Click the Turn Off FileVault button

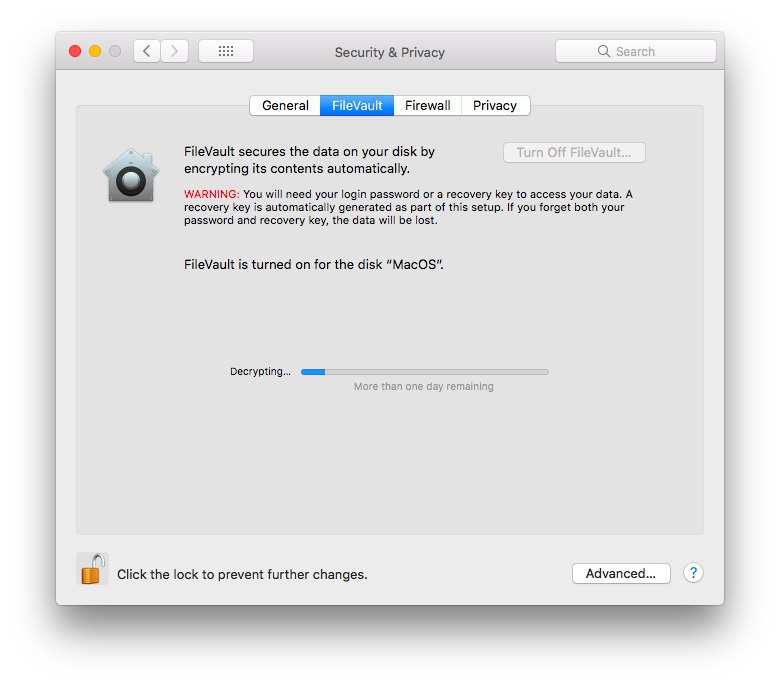(574, 152)
